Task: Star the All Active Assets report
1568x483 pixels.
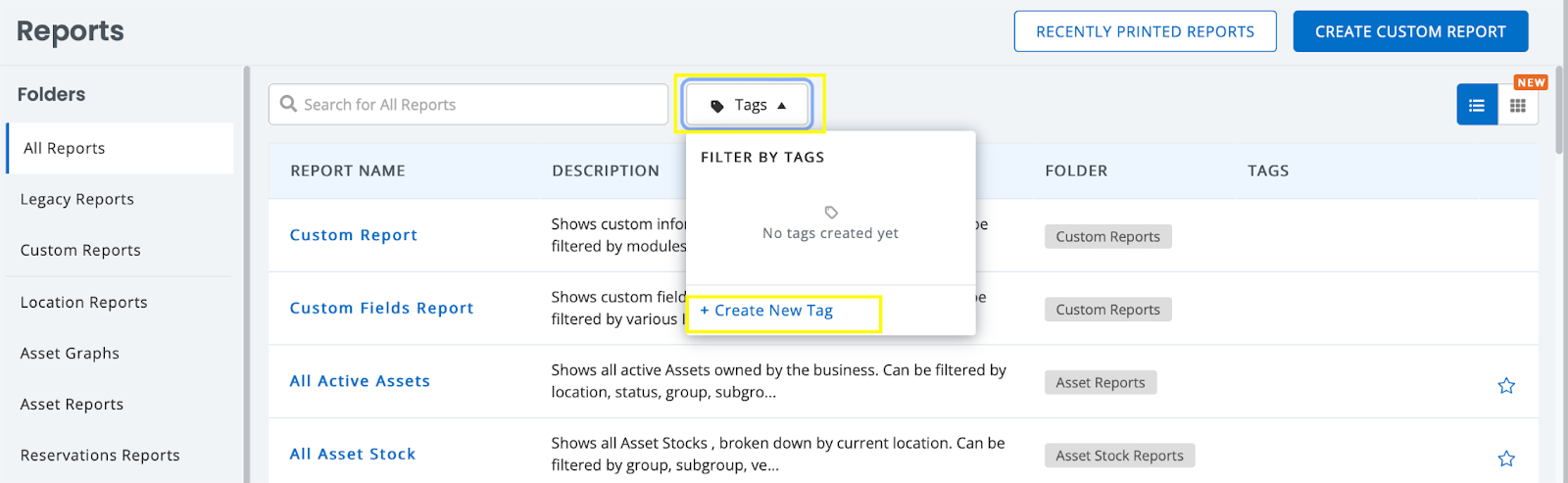Action: (x=1506, y=385)
